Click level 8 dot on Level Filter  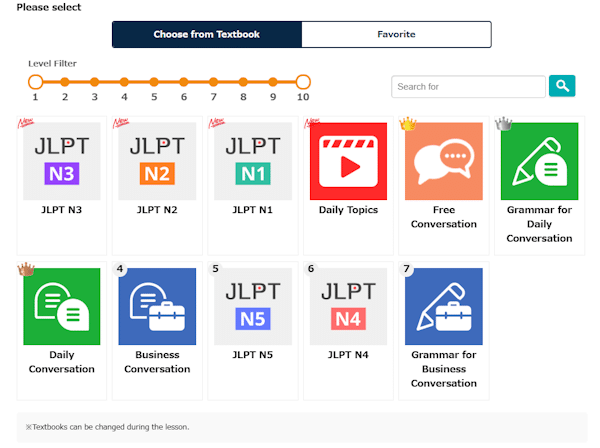click(x=243, y=82)
